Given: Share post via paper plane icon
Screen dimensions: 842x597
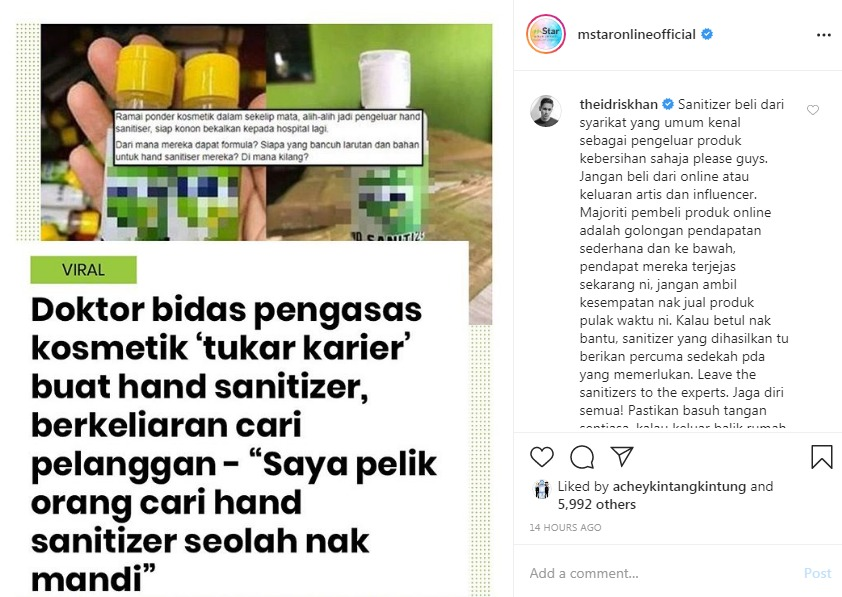Looking at the screenshot, I should tap(622, 456).
